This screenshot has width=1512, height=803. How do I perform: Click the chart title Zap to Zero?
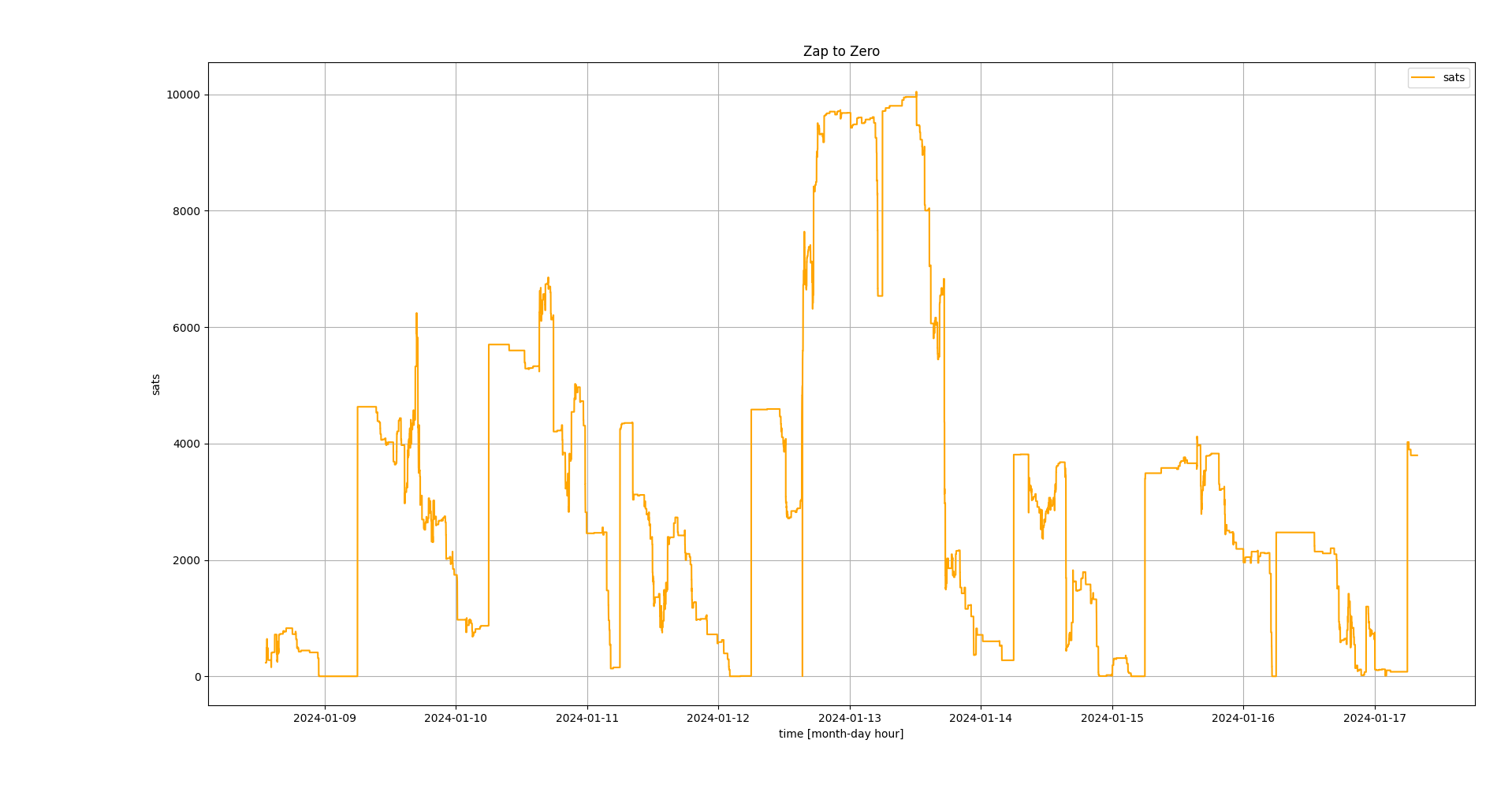(841, 51)
